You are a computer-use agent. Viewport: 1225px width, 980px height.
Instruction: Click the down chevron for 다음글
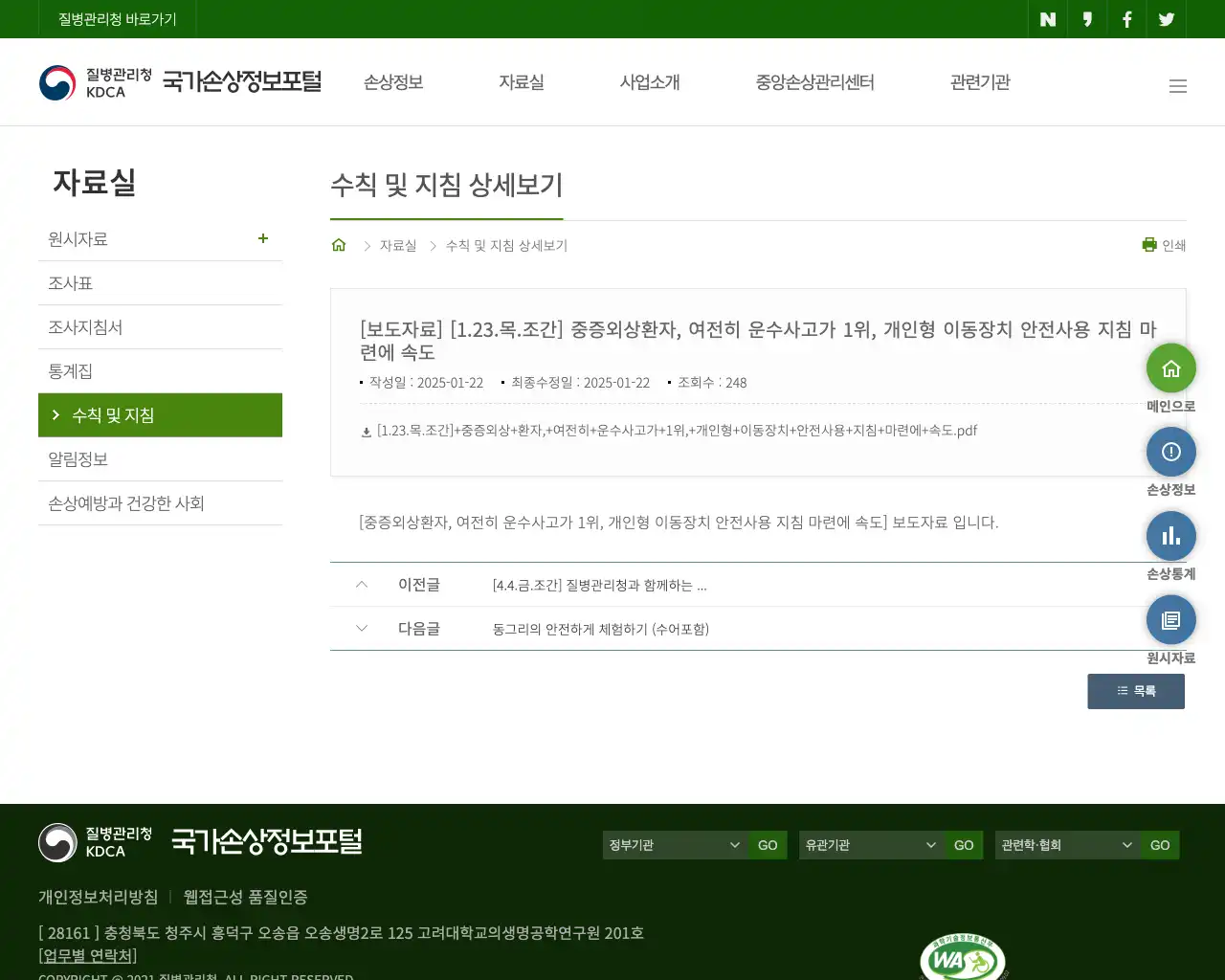[362, 628]
